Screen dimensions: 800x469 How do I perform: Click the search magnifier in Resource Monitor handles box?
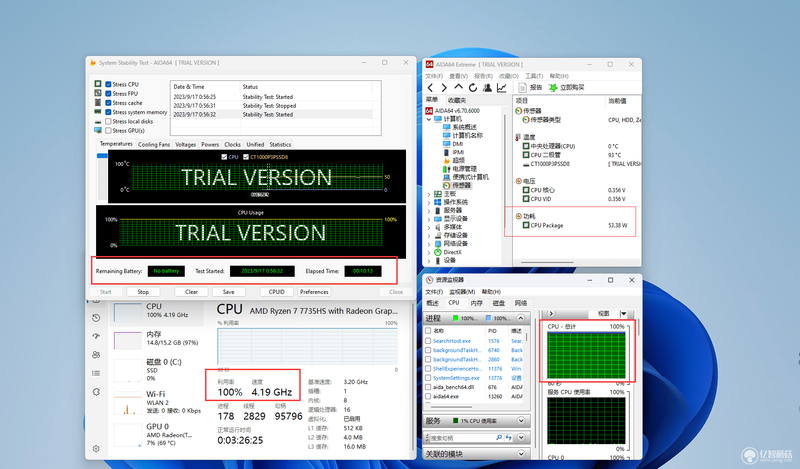click(498, 438)
